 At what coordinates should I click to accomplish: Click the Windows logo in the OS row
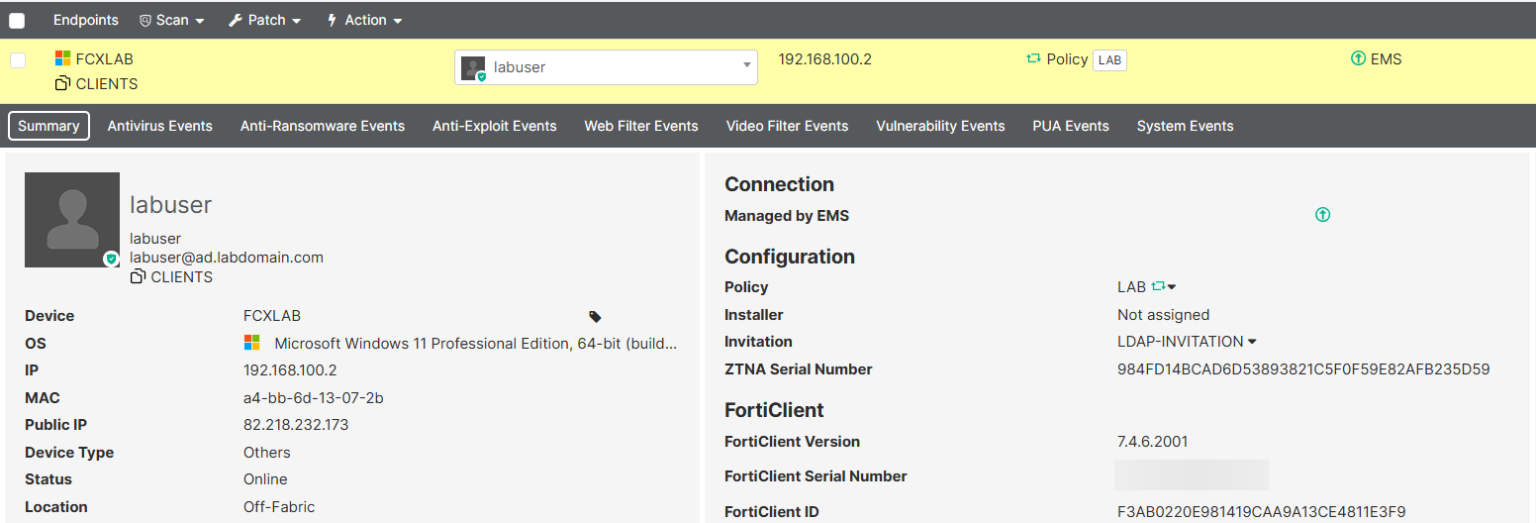(x=252, y=343)
